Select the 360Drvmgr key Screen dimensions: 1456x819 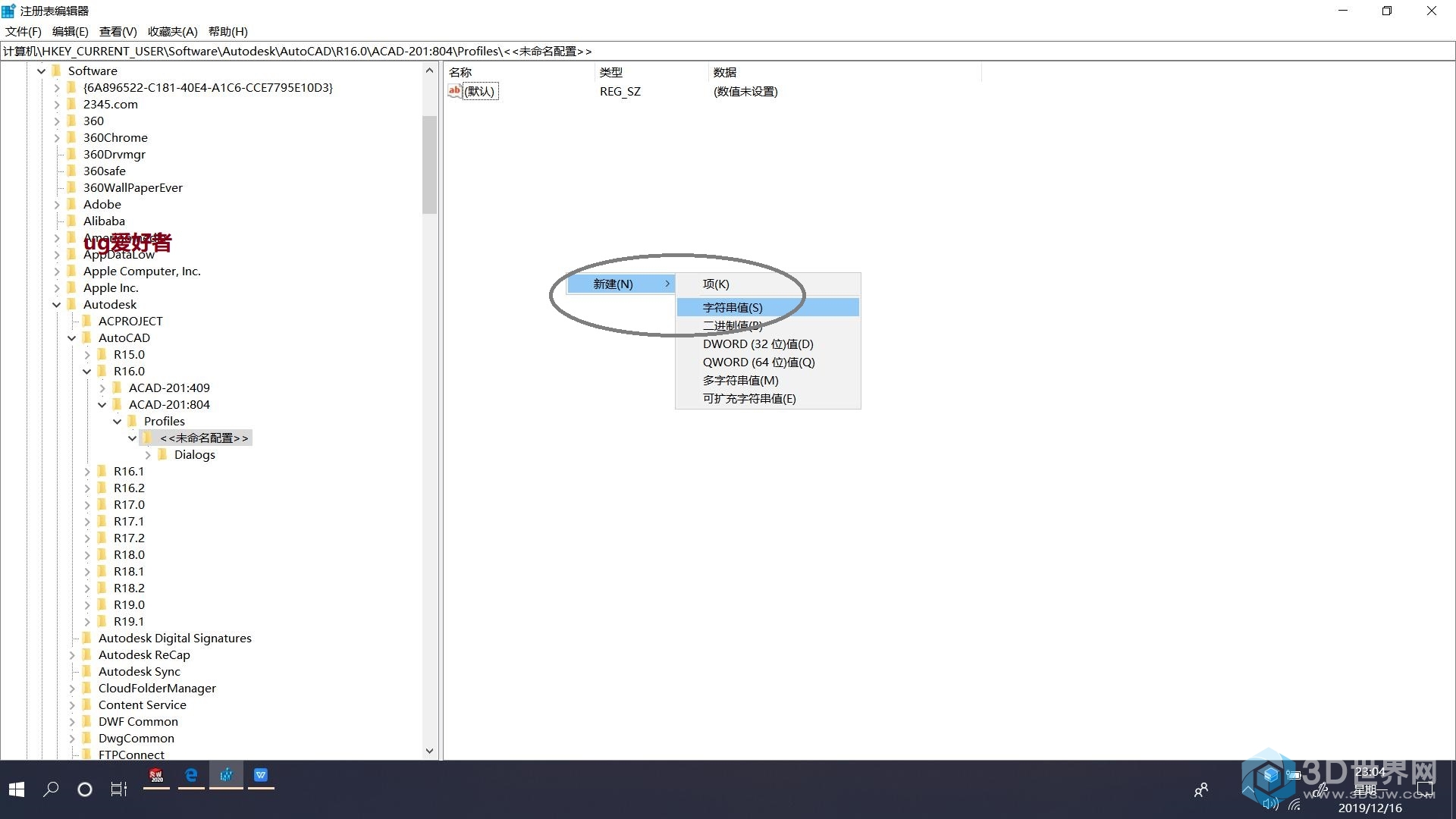[x=114, y=154]
